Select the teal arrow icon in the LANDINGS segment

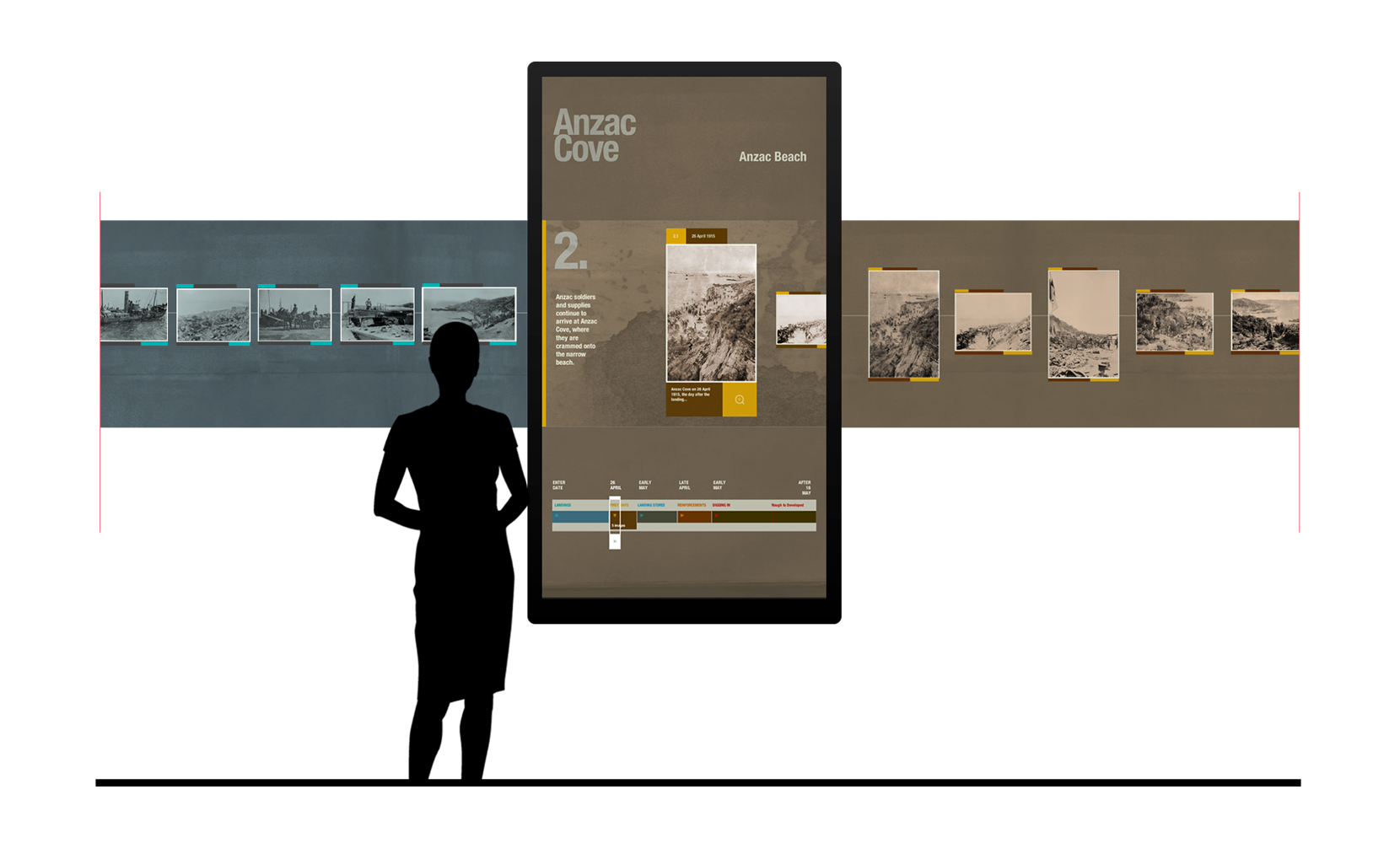(x=558, y=515)
